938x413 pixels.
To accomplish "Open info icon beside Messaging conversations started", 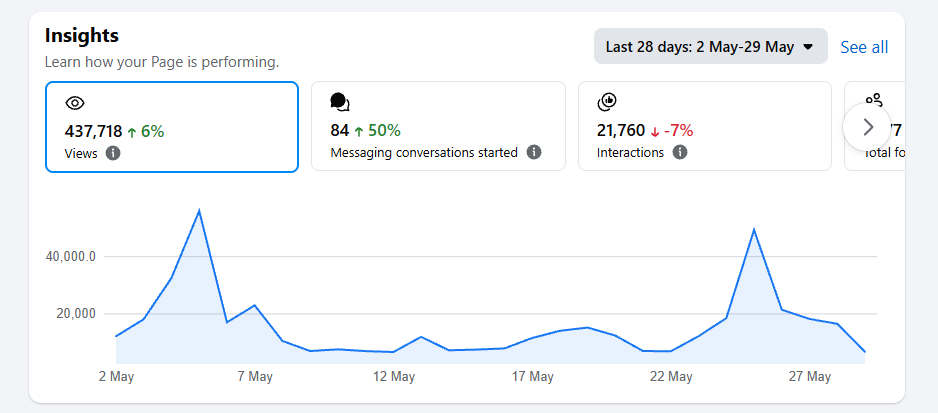I will point(534,152).
